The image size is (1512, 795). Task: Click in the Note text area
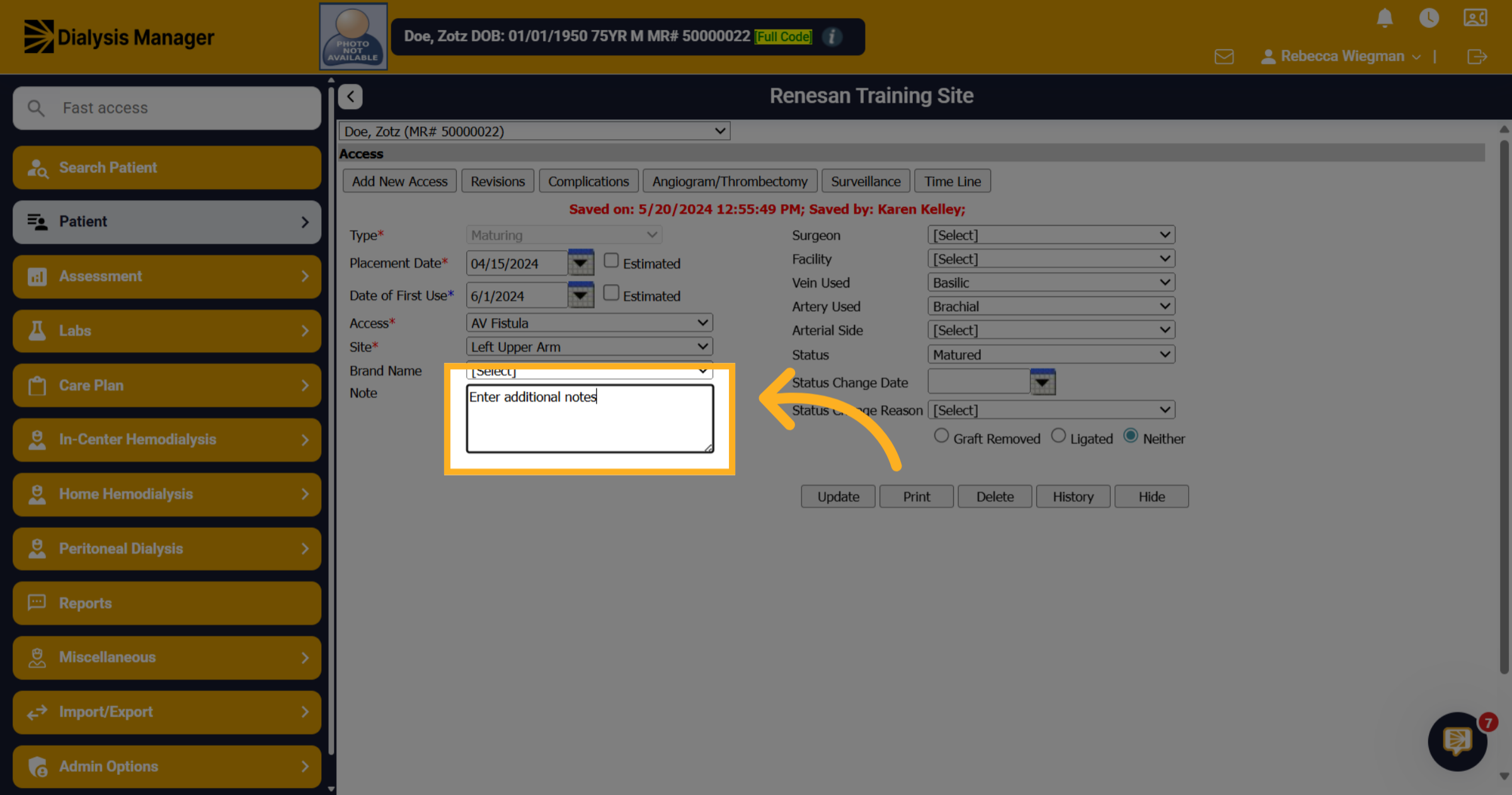coord(590,418)
